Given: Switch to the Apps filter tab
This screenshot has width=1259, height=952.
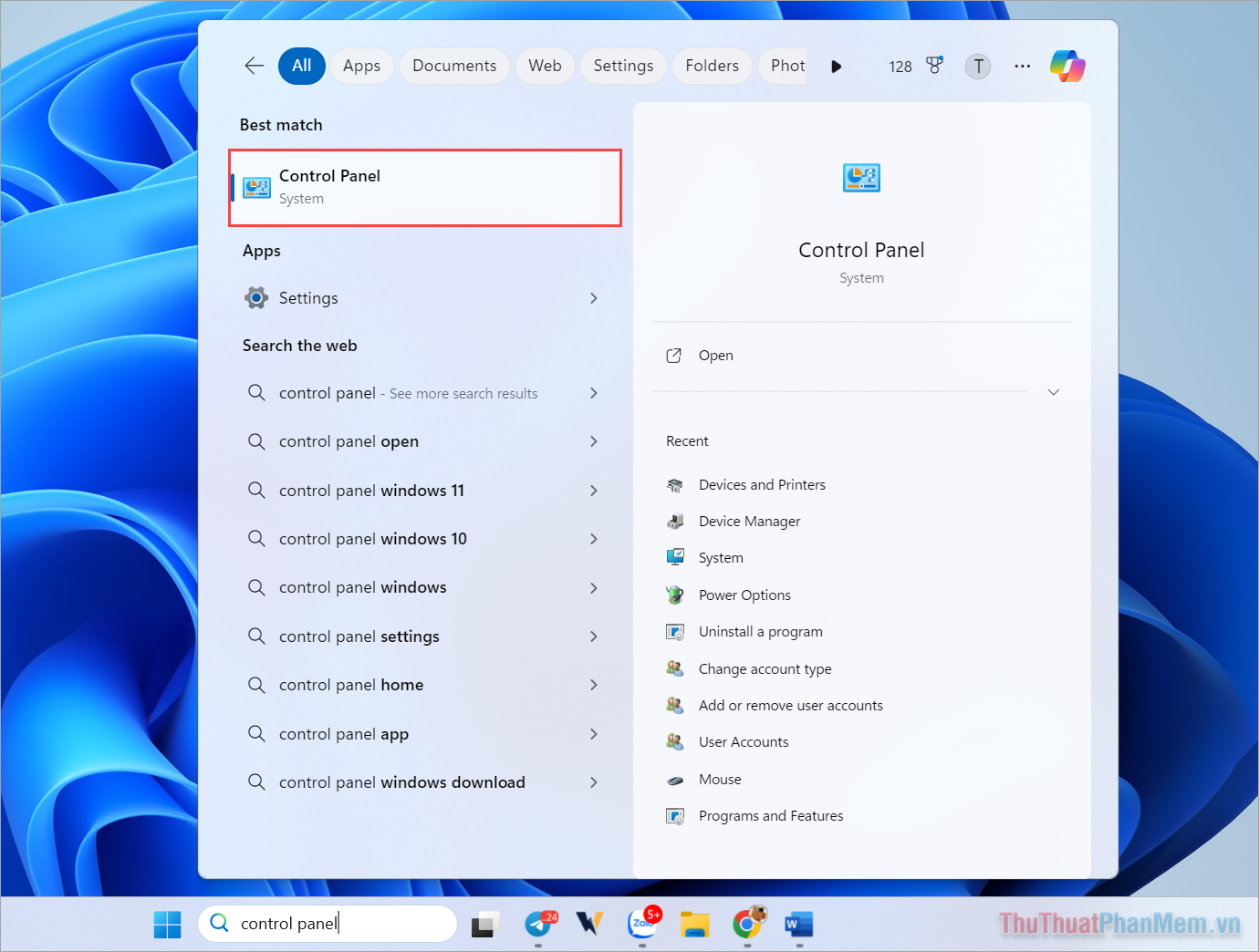Looking at the screenshot, I should tap(361, 66).
